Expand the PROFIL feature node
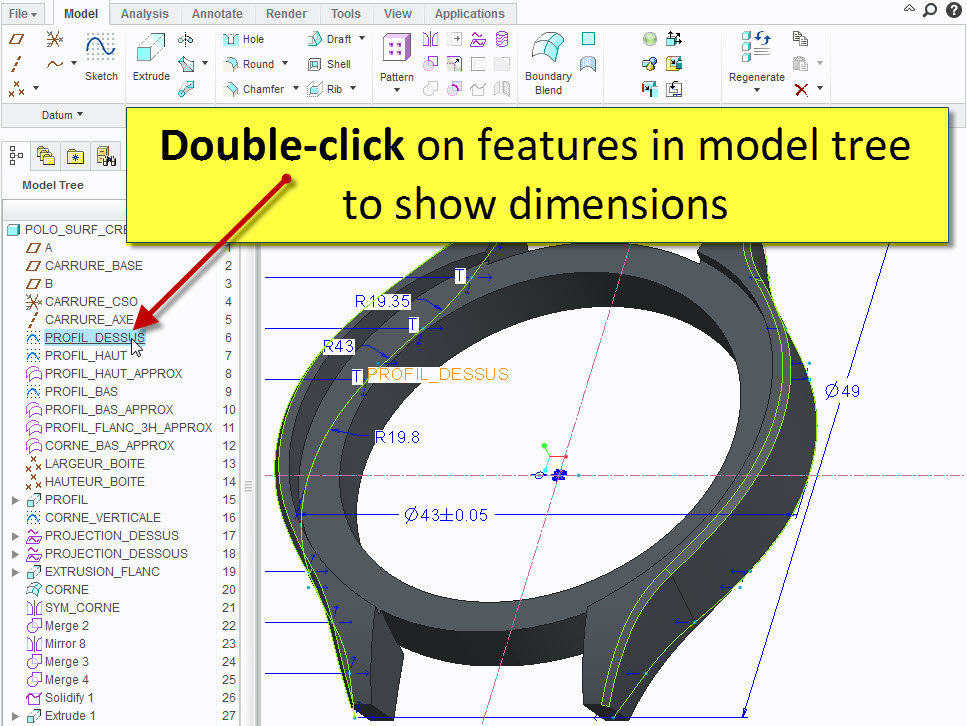This screenshot has height=726, width=967. pyautogui.click(x=15, y=500)
